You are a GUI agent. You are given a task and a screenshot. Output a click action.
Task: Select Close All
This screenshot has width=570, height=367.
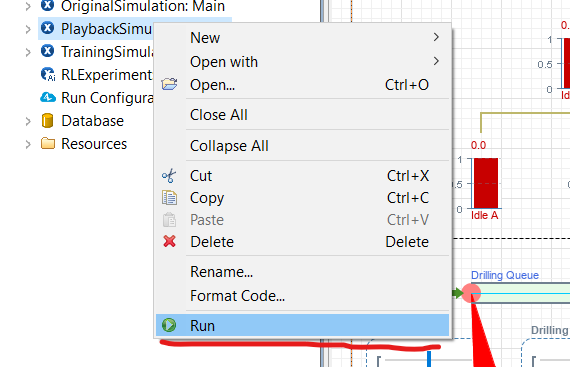click(302, 115)
